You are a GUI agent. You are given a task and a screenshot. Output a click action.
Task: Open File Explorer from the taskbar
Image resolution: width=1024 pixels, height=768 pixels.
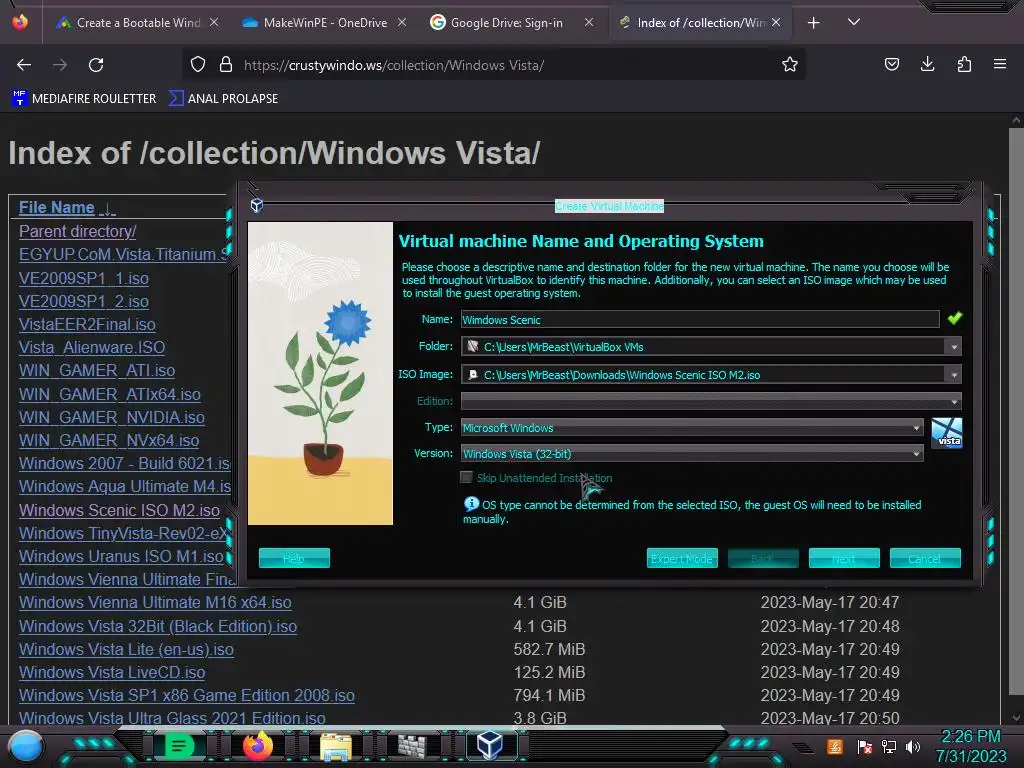[336, 746]
